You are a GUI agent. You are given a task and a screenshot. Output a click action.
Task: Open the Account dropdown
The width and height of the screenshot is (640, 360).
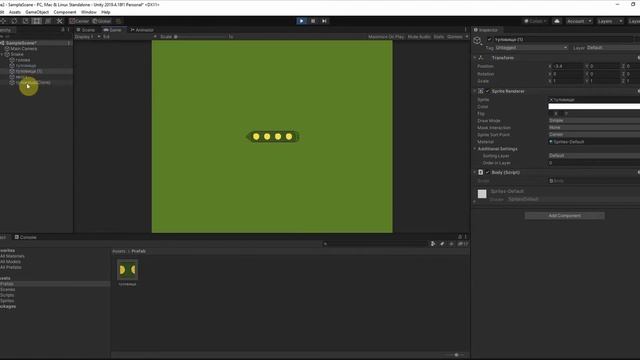pyautogui.click(x=579, y=21)
